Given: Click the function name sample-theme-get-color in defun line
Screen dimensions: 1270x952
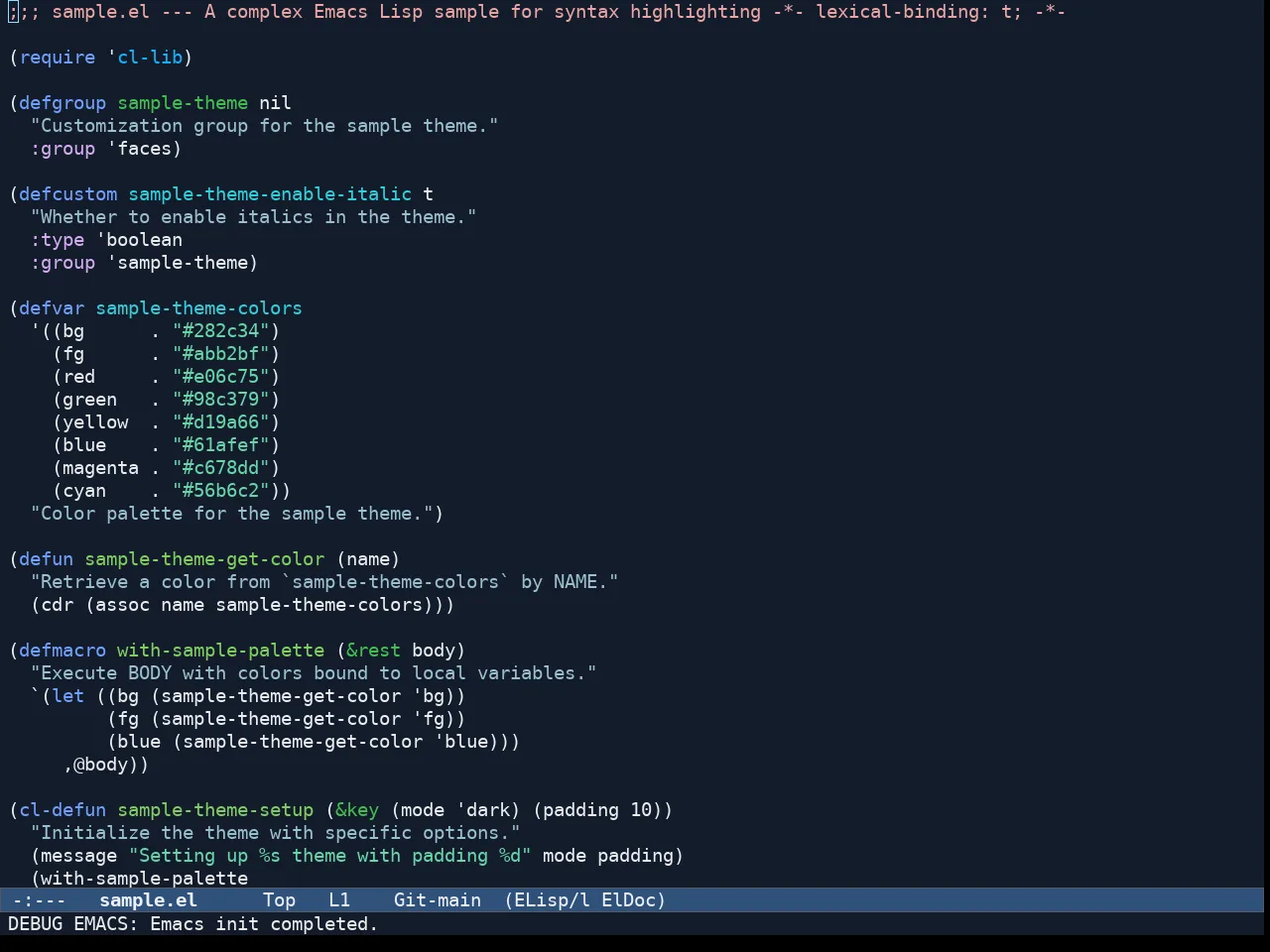Looking at the screenshot, I should pyautogui.click(x=204, y=559).
